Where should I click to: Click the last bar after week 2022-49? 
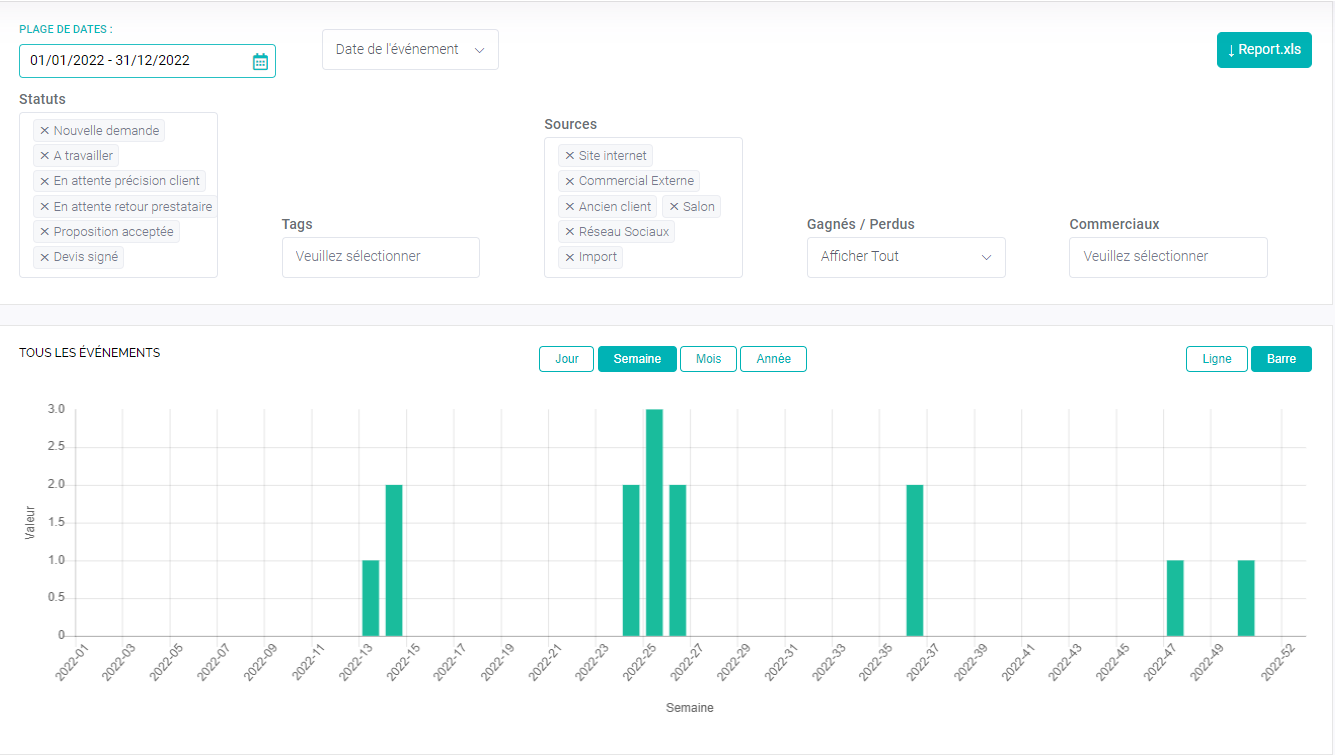1246,598
